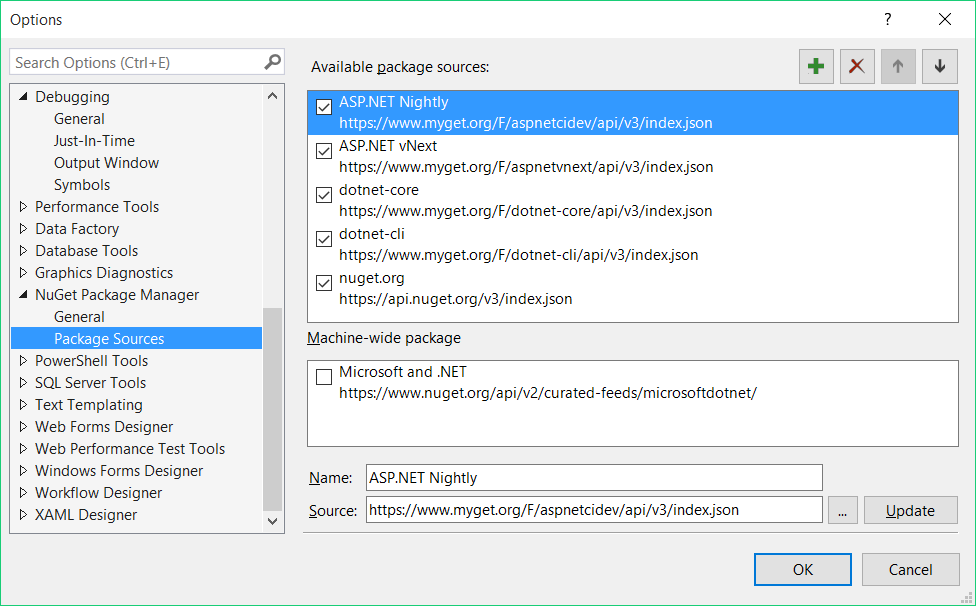976x606 pixels.
Task: Click the search magnifier icon
Action: (273, 62)
